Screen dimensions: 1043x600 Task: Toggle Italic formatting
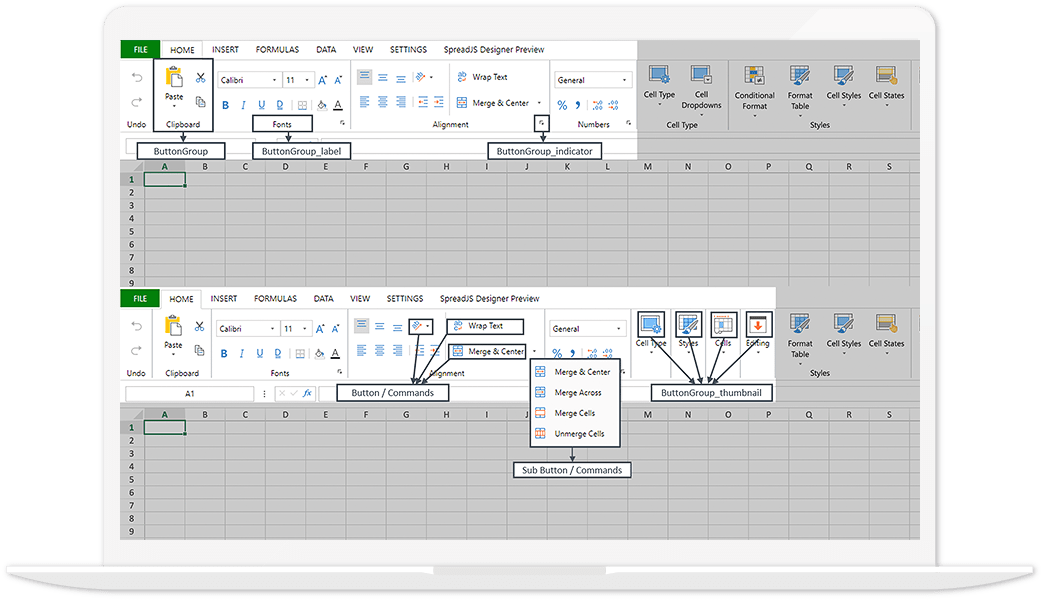[242, 103]
